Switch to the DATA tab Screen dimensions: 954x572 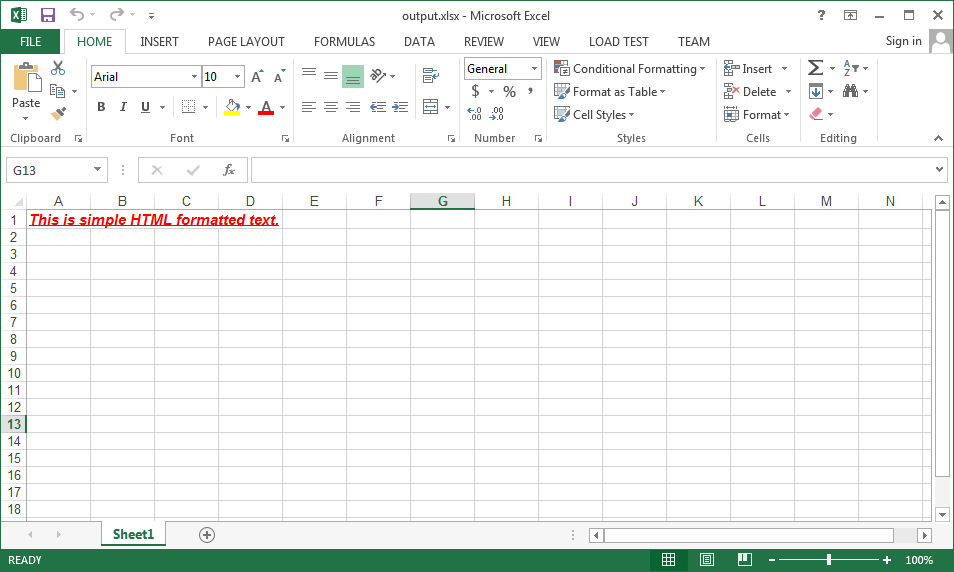419,41
